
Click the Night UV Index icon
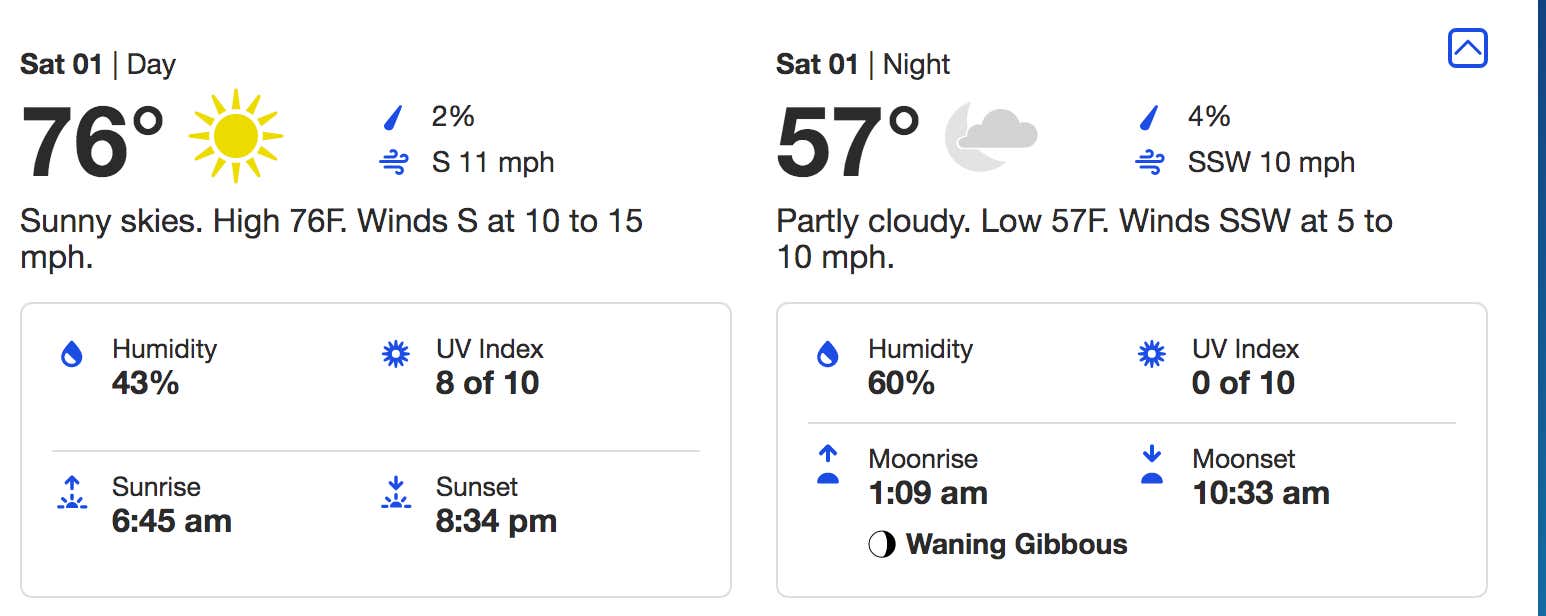pyautogui.click(x=1152, y=354)
